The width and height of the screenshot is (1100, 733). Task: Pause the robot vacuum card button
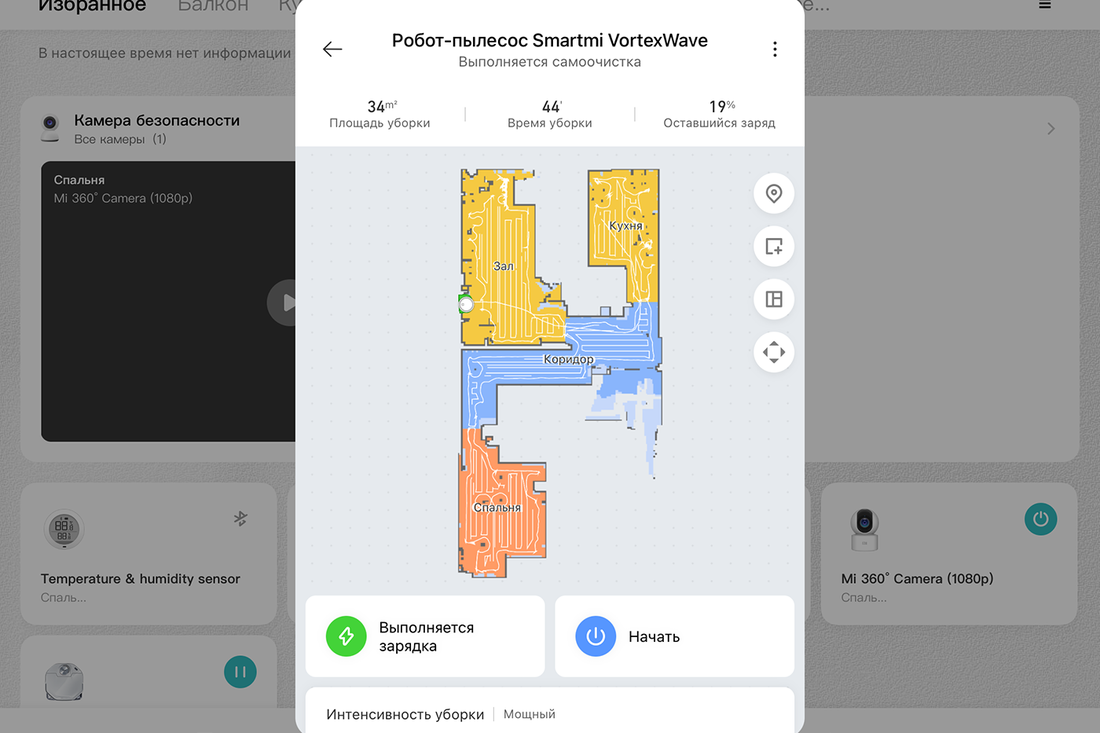click(240, 672)
